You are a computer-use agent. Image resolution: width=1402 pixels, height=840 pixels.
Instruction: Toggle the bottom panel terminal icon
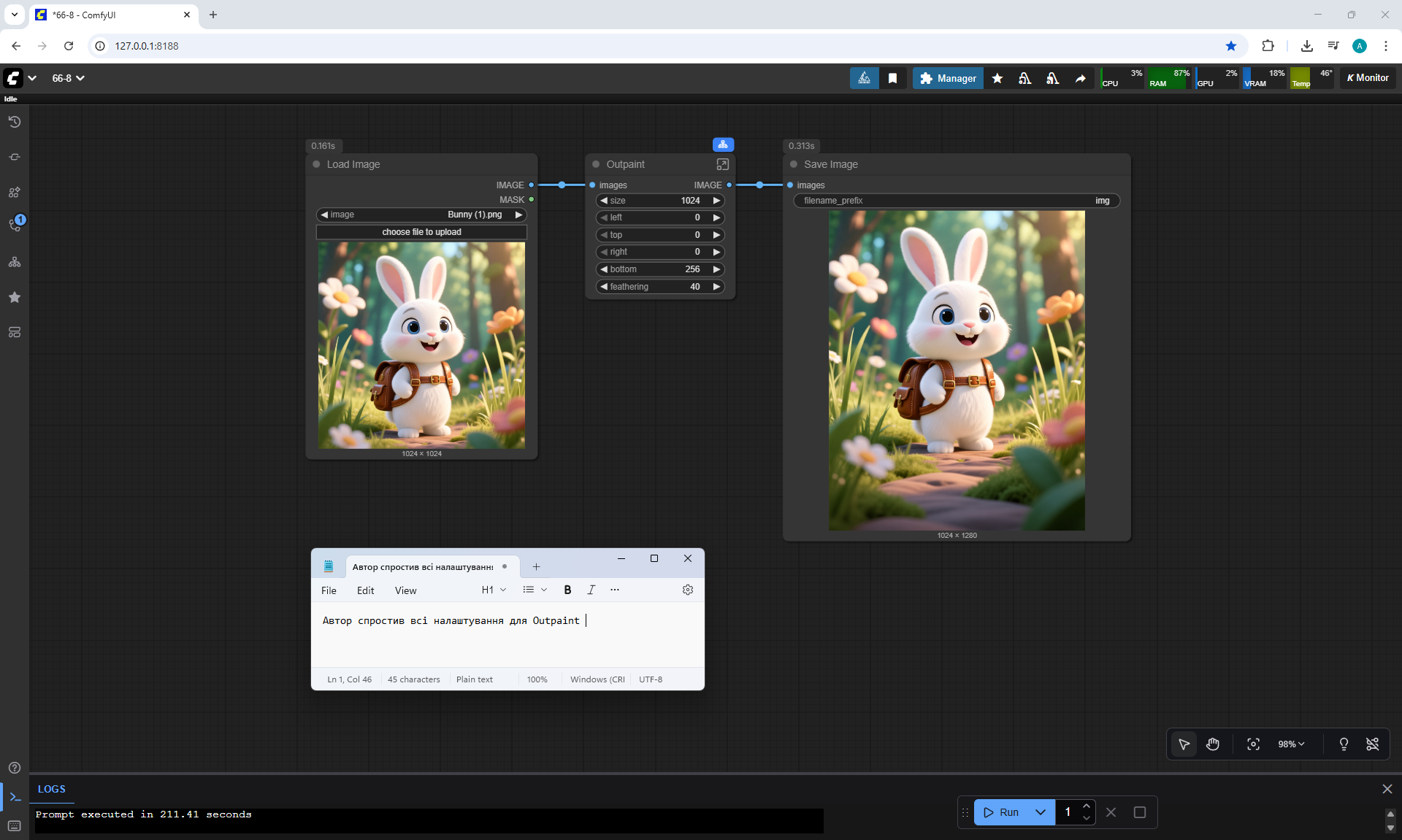click(15, 797)
